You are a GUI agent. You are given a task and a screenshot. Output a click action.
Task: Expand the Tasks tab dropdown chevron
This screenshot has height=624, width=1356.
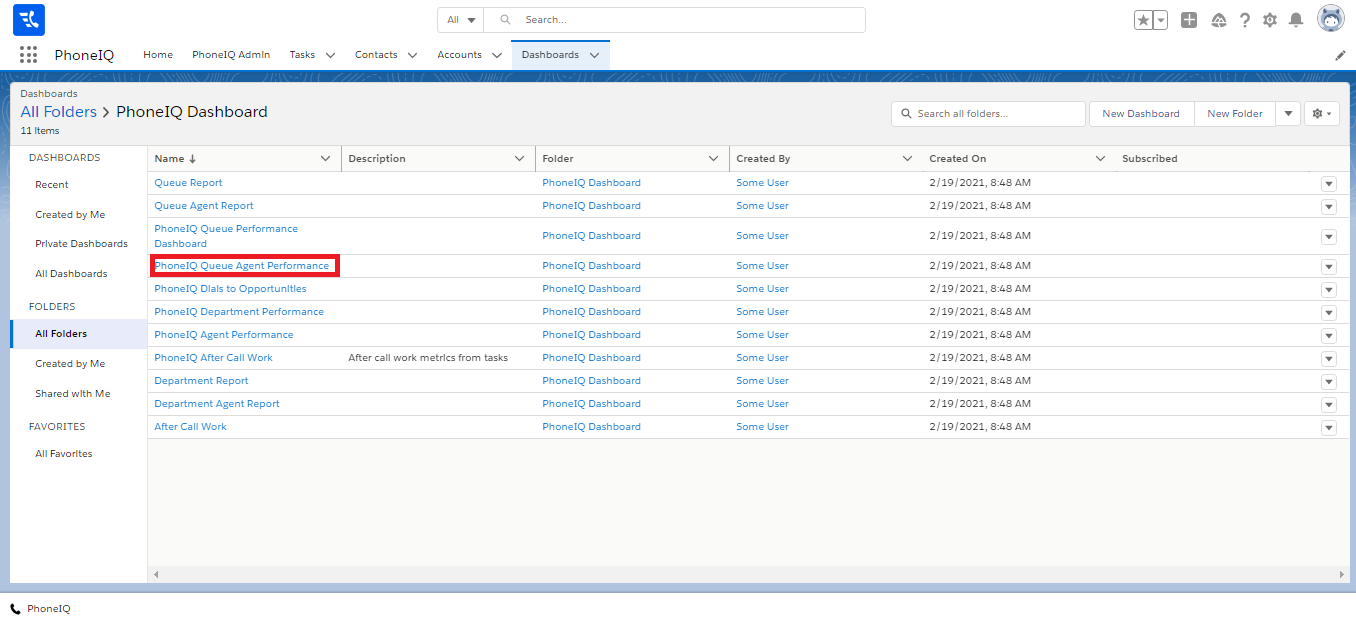coord(330,56)
